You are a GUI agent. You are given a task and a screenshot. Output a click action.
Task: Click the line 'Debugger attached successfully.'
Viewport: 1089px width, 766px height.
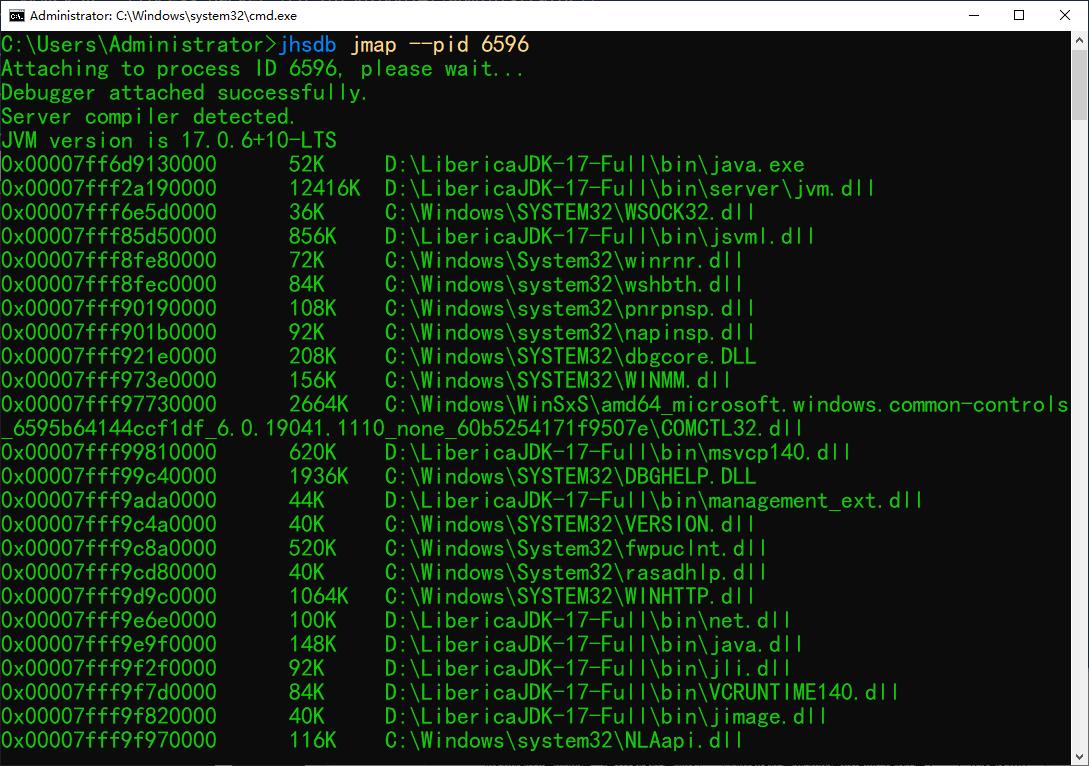pyautogui.click(x=184, y=92)
